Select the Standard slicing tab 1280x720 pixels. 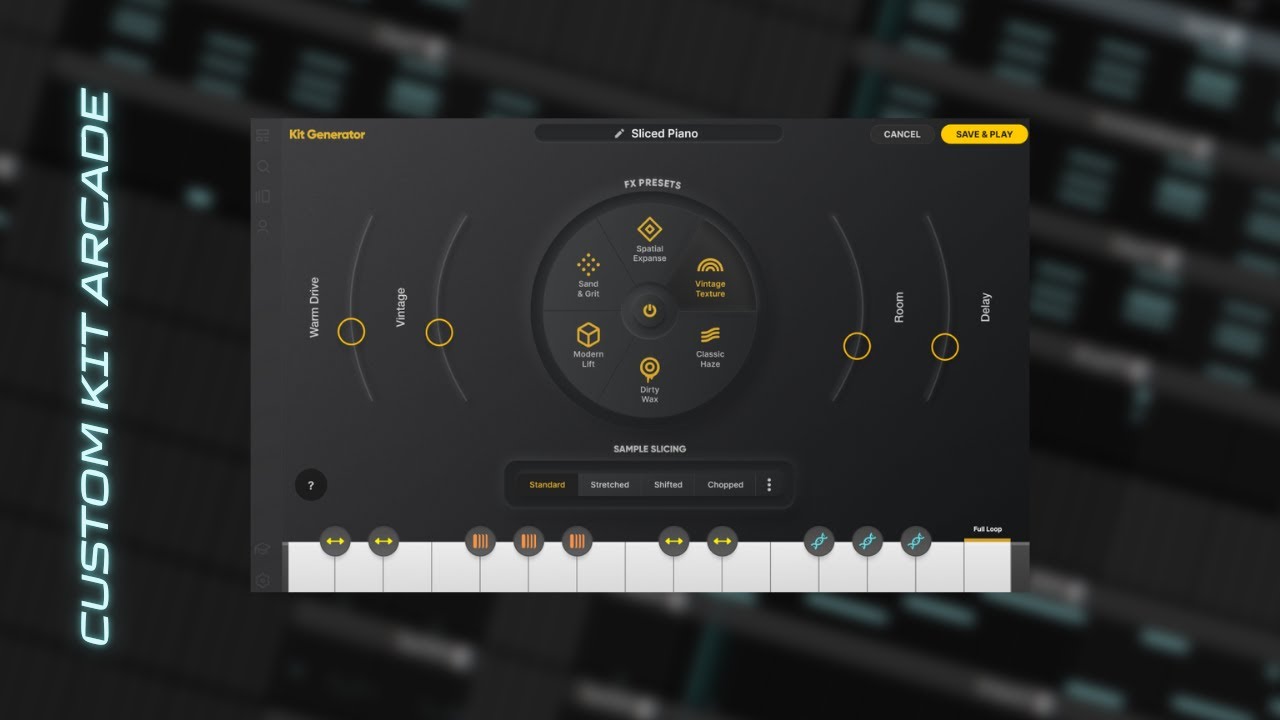pos(547,485)
